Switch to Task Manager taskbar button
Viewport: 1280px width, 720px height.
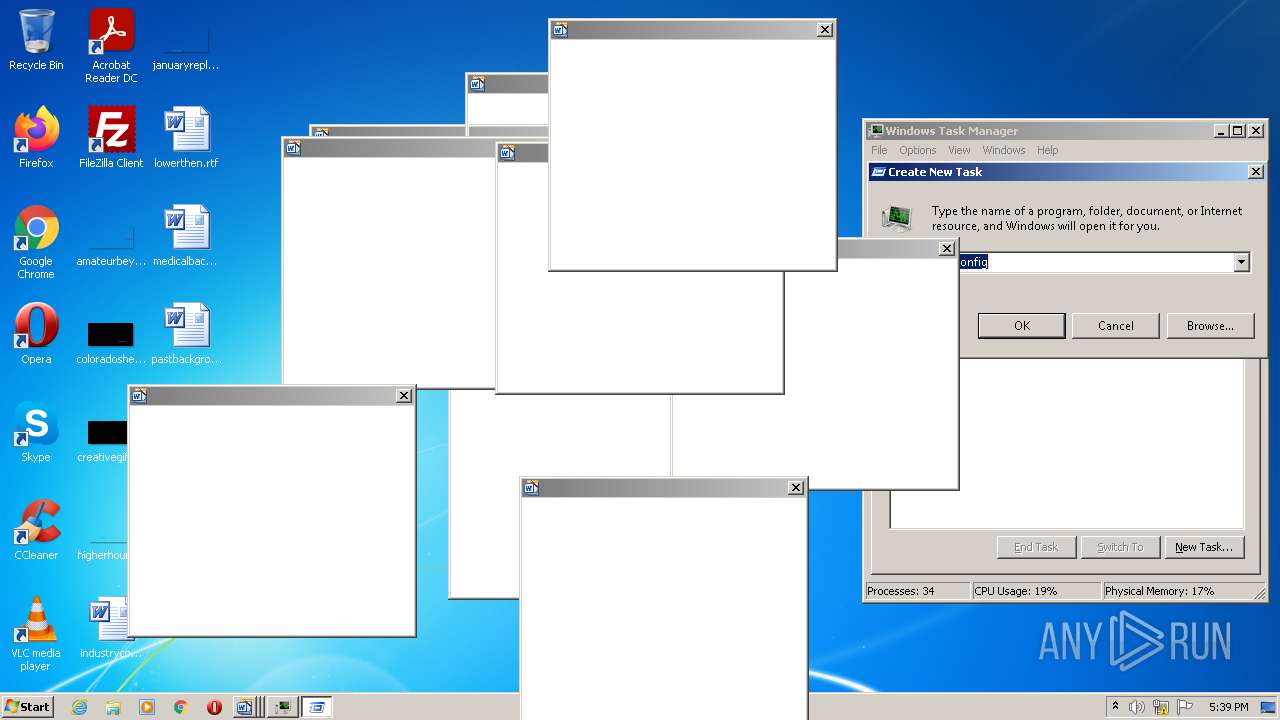click(282, 707)
